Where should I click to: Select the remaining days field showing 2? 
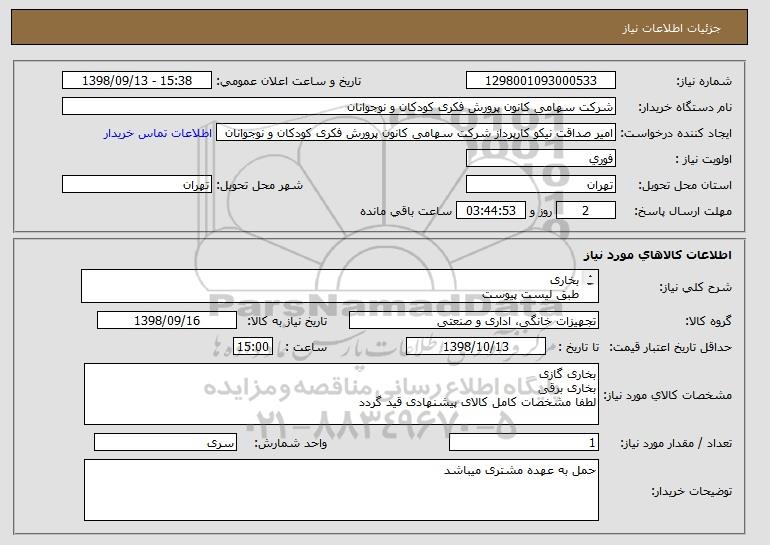[x=585, y=211]
